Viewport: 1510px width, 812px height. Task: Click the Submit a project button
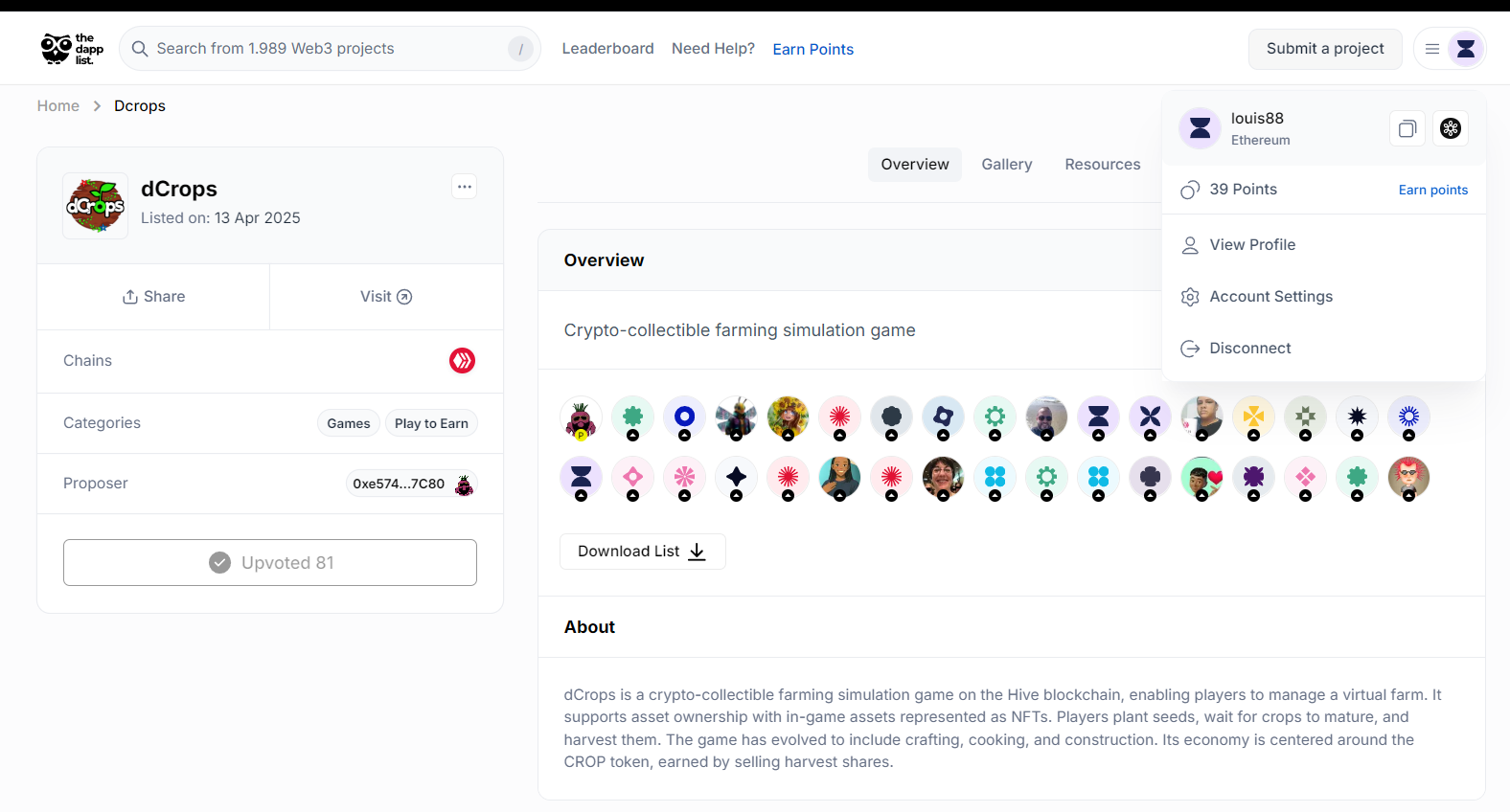point(1325,49)
